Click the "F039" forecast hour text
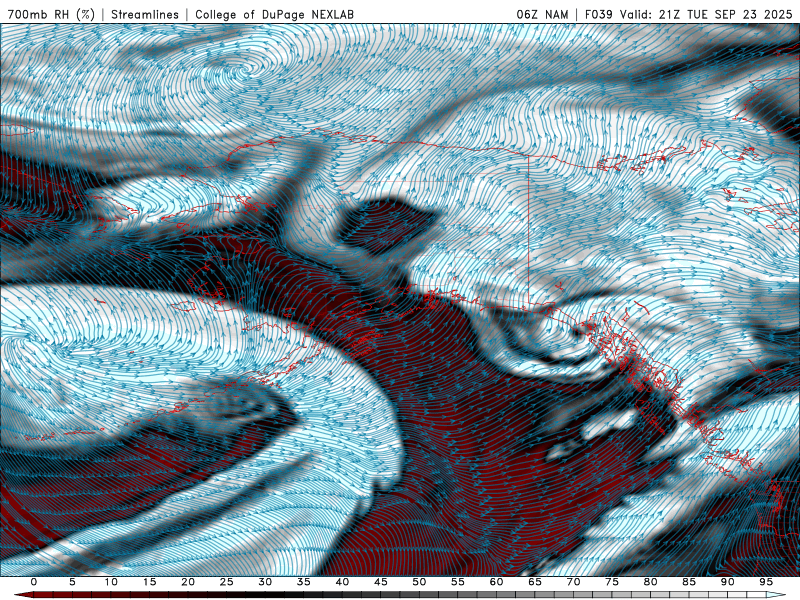This screenshot has width=800, height=600. (x=598, y=15)
